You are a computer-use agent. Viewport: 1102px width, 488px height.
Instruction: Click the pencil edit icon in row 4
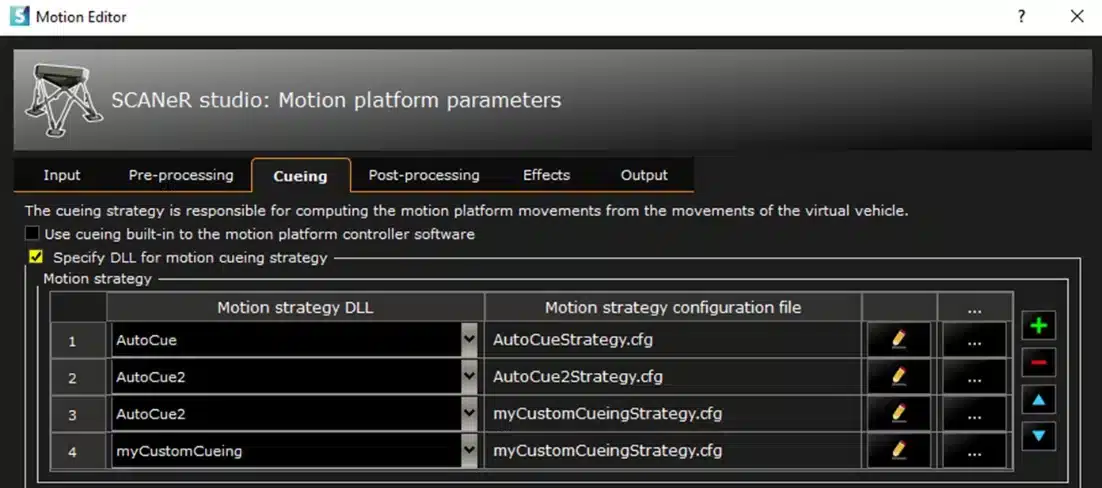pyautogui.click(x=898, y=451)
